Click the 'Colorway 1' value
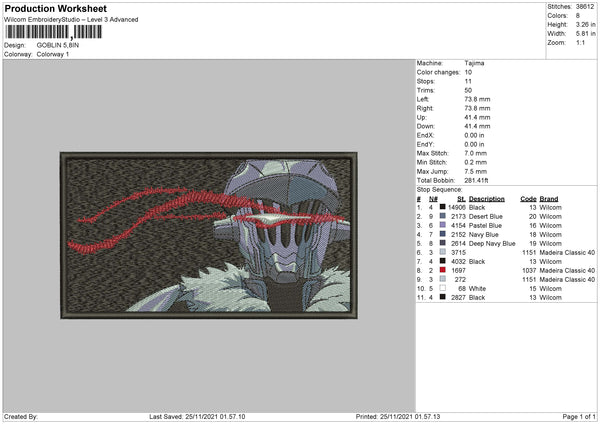 53,54
